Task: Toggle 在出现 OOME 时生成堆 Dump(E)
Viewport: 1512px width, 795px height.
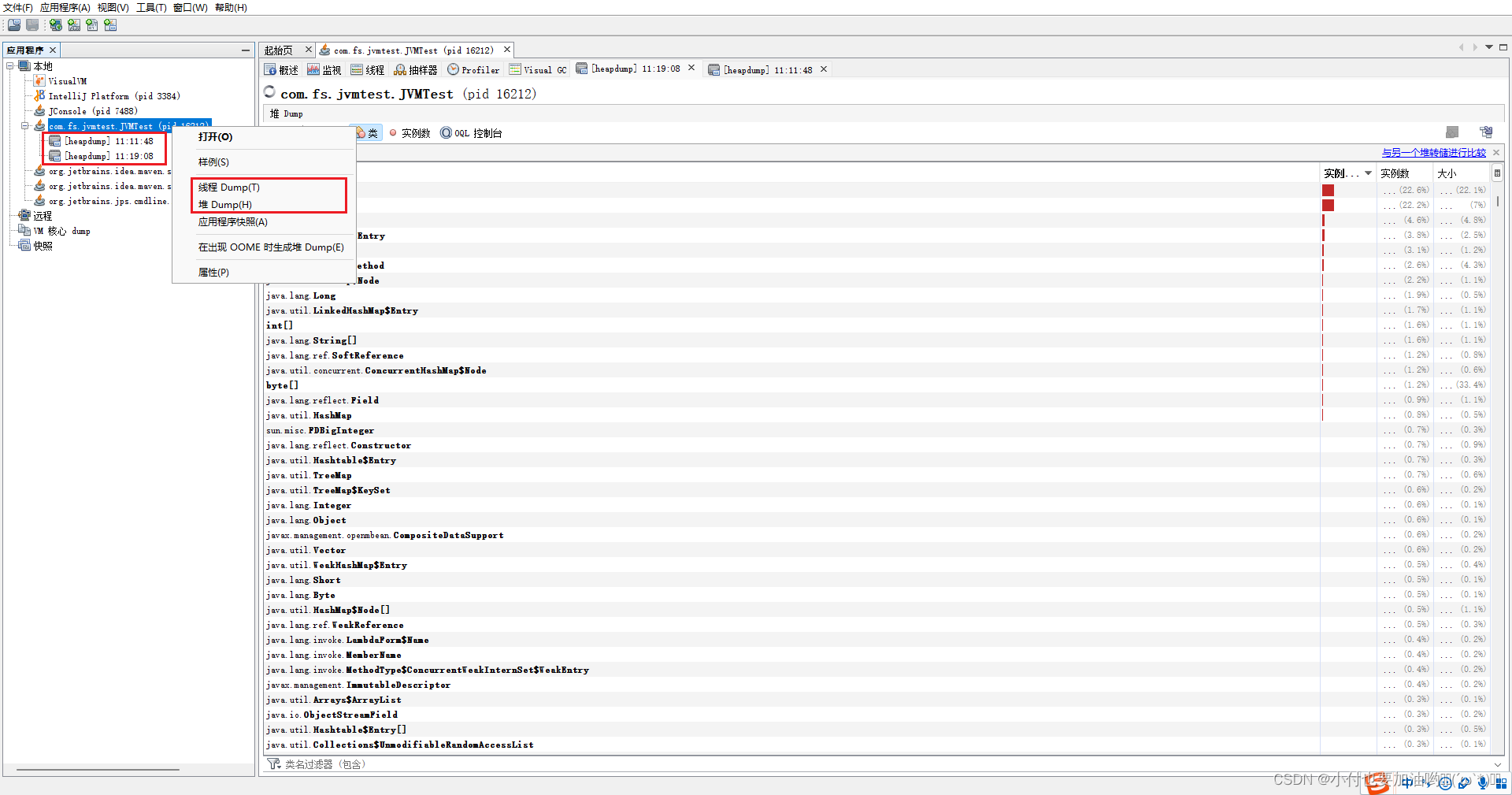Action: 264,247
